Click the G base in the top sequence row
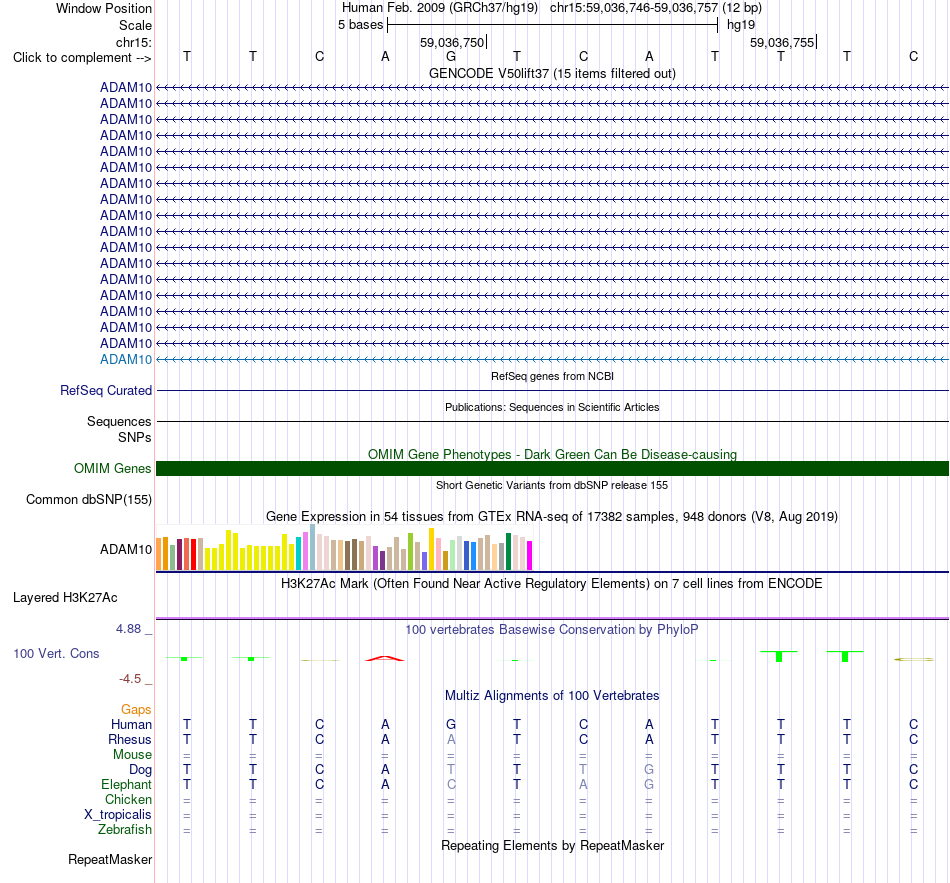The image size is (950, 883). click(451, 56)
